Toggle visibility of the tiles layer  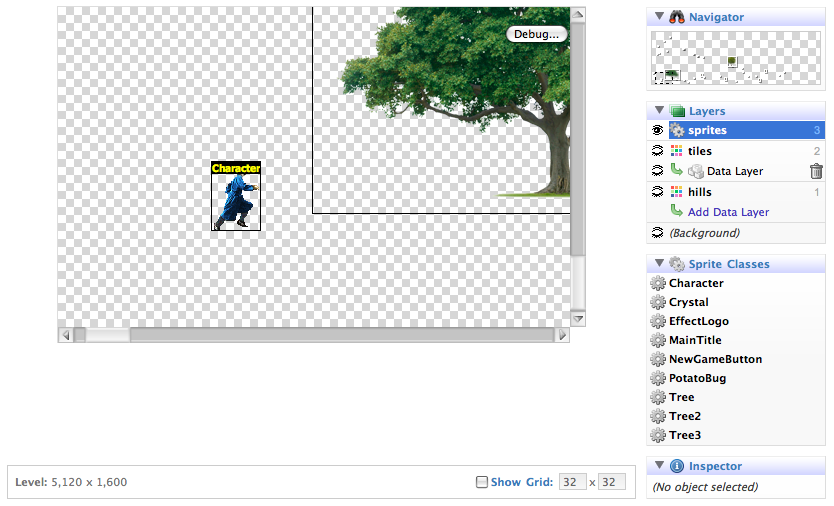657,151
